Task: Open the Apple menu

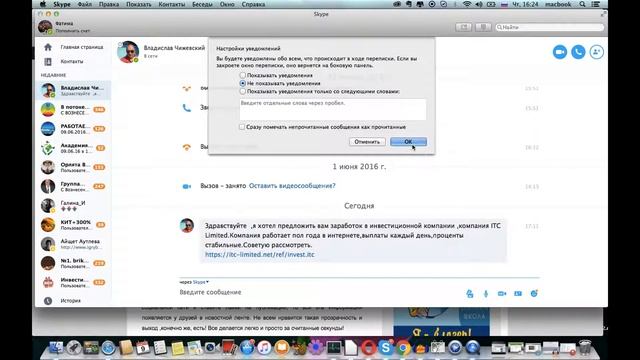Action: pos(43,4)
